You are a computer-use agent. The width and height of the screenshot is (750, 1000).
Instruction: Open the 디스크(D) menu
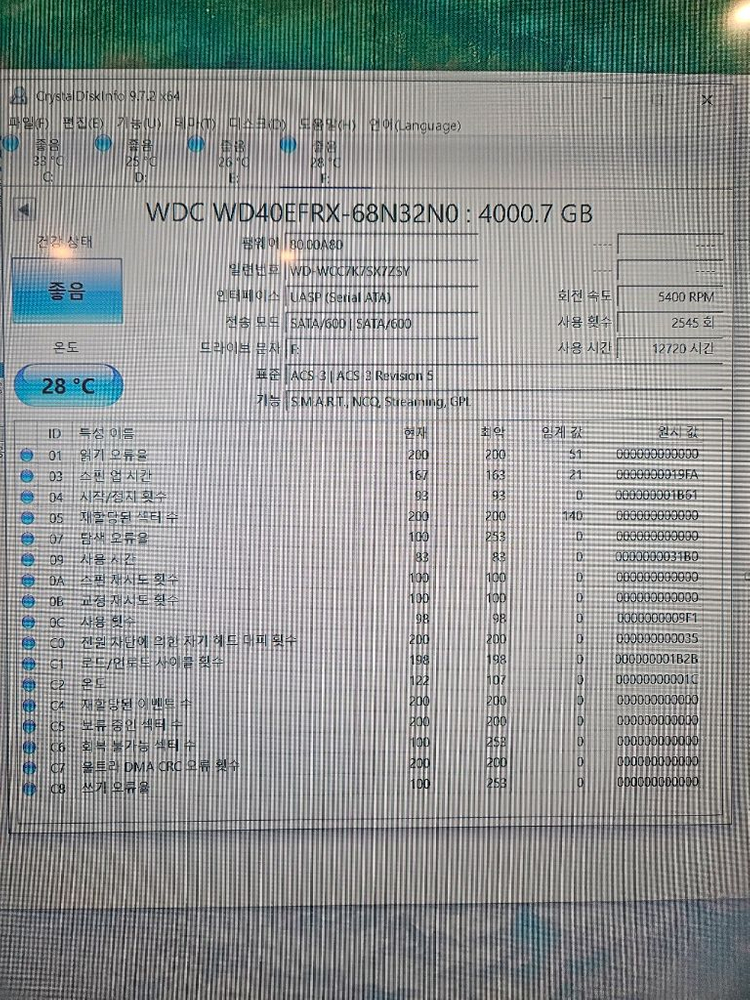(258, 124)
